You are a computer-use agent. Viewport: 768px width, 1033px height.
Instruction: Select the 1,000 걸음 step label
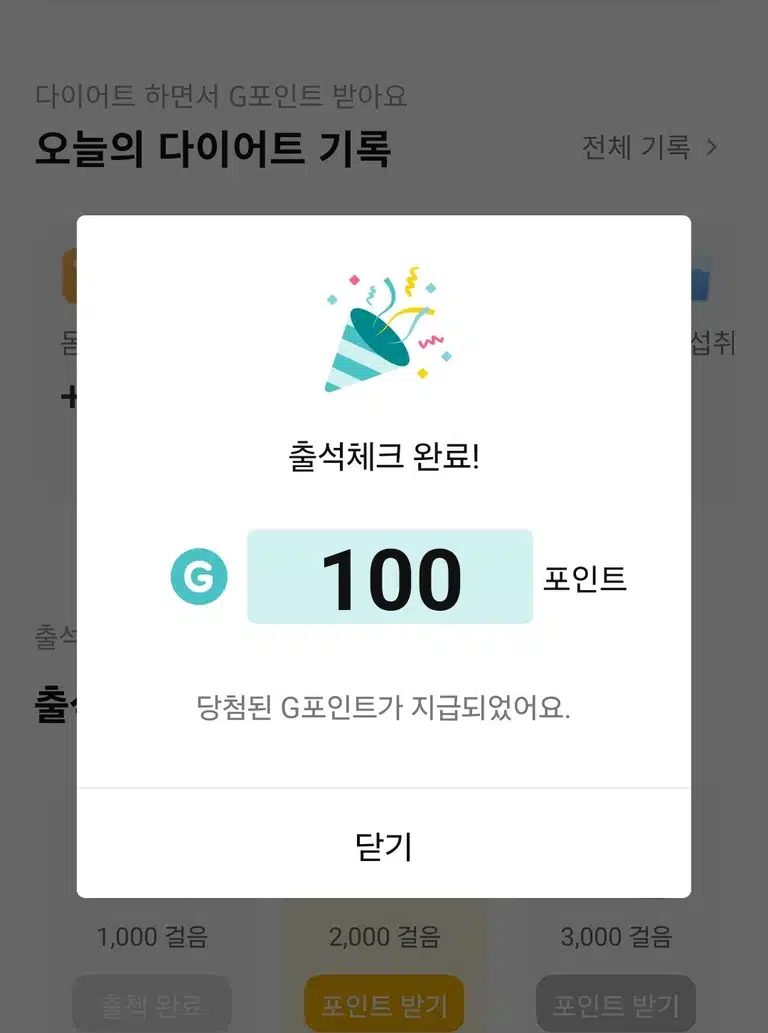pos(152,936)
